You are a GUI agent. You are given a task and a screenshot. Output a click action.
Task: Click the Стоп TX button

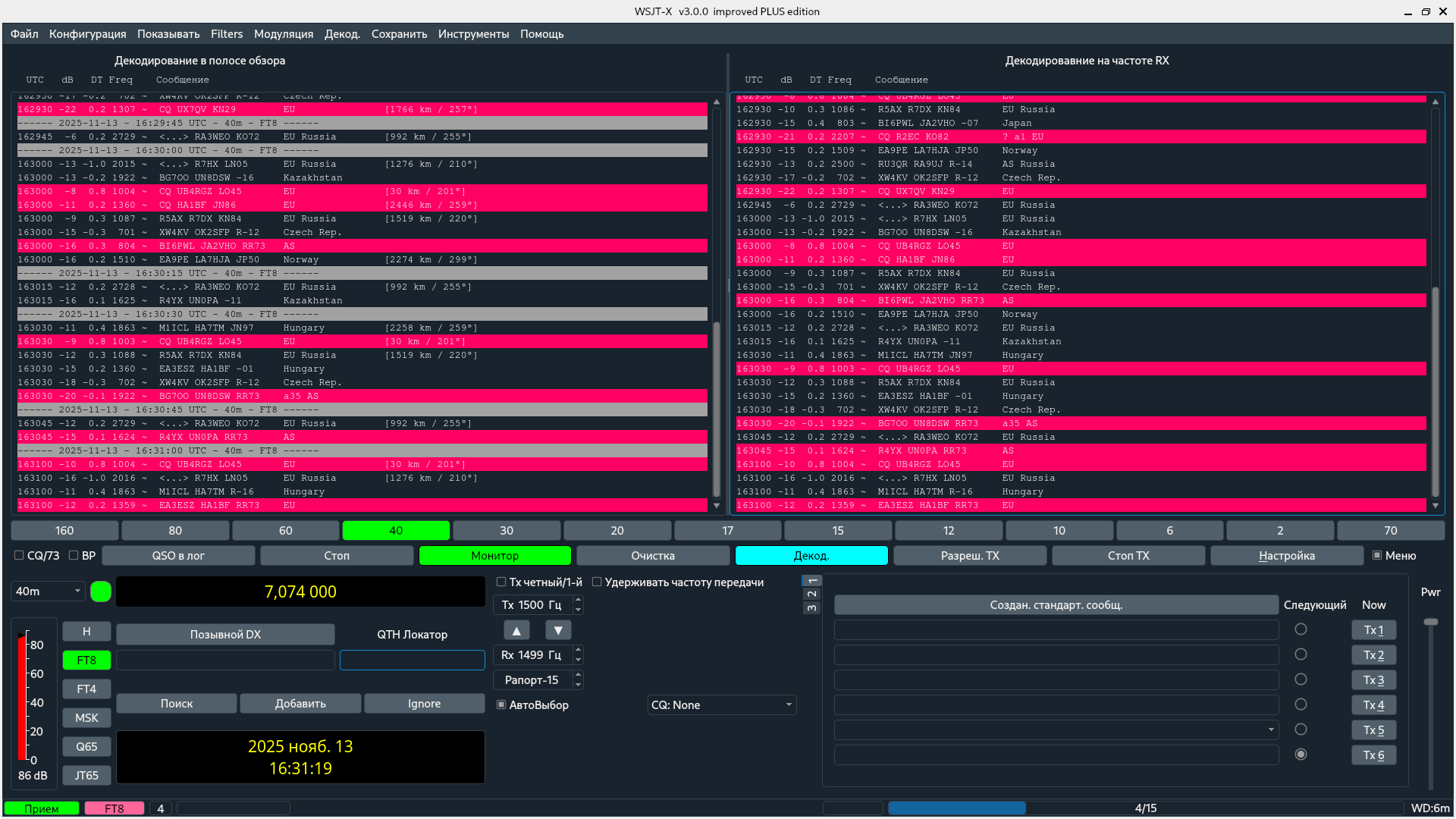coord(1128,556)
